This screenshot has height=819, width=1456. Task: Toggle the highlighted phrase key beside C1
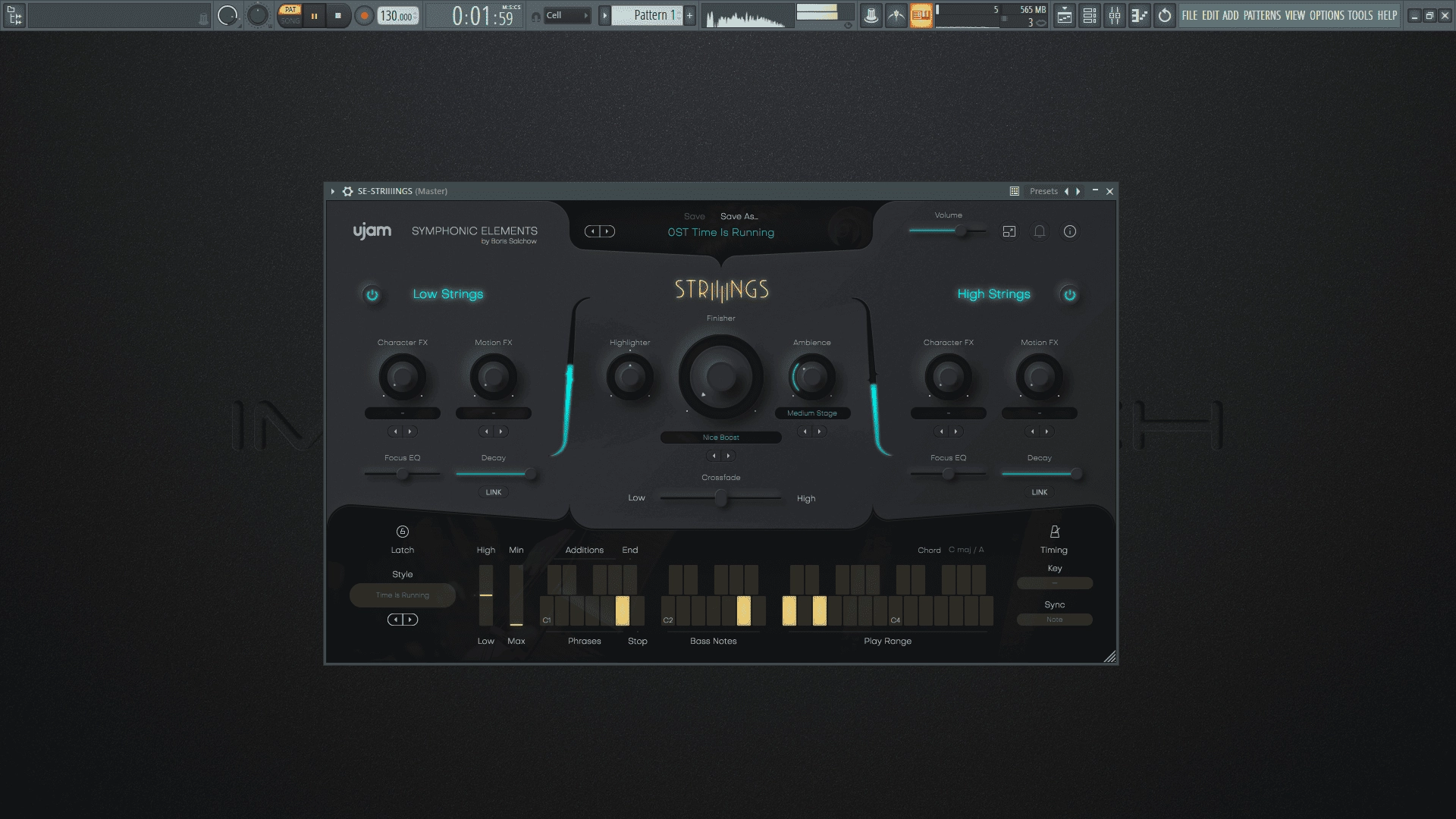point(623,610)
